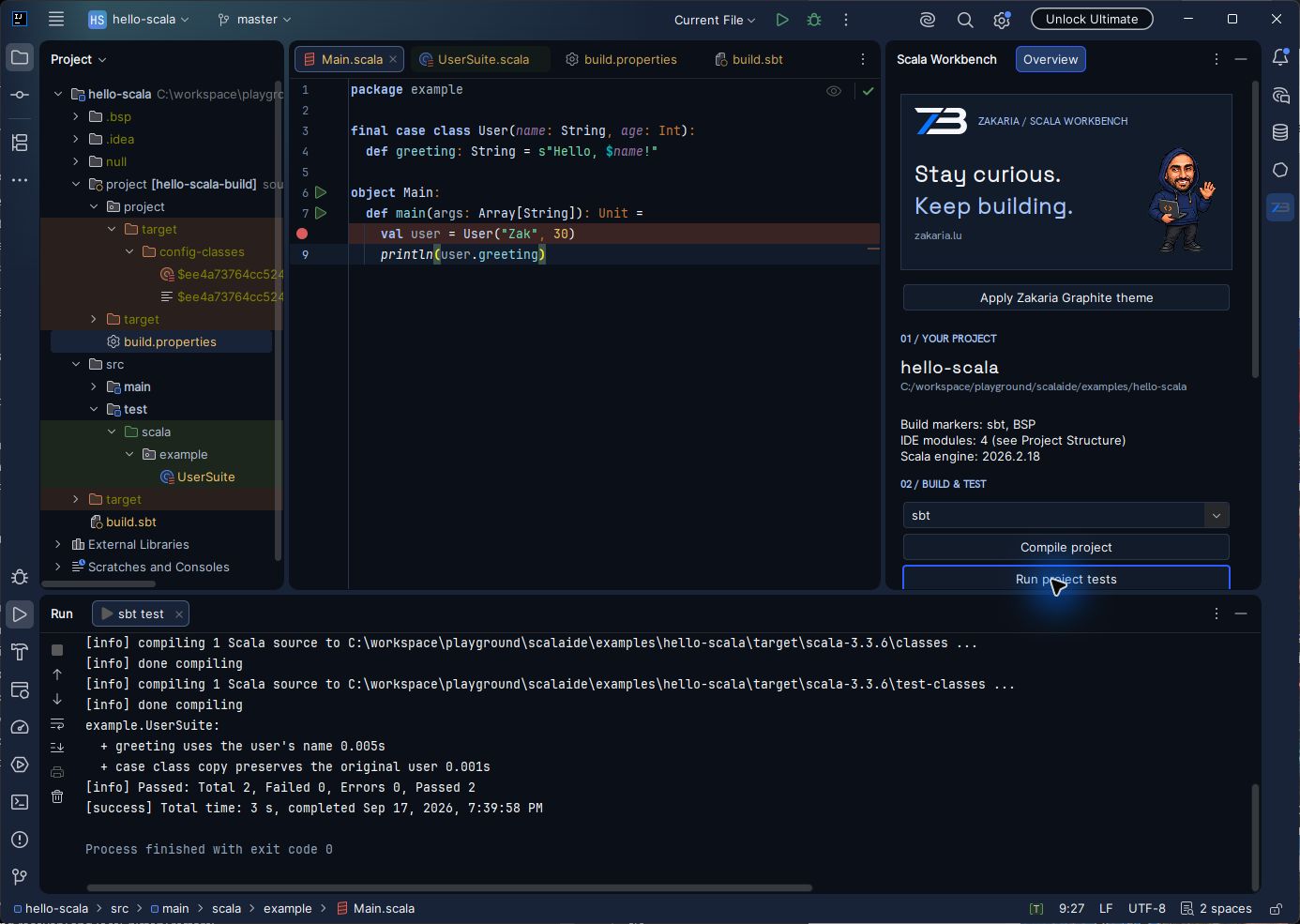The height and width of the screenshot is (924, 1300).
Task: Close the sbt test run tab
Action: tap(178, 614)
